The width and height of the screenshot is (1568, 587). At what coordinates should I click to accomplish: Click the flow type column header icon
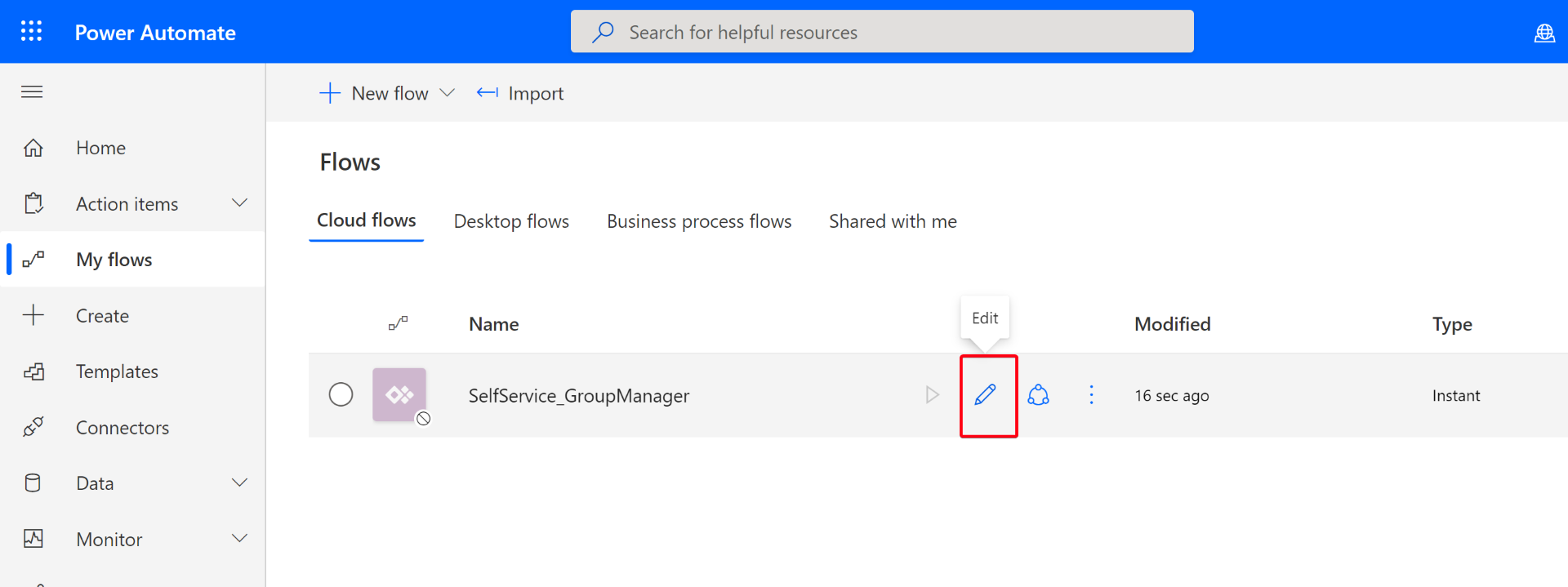(398, 323)
